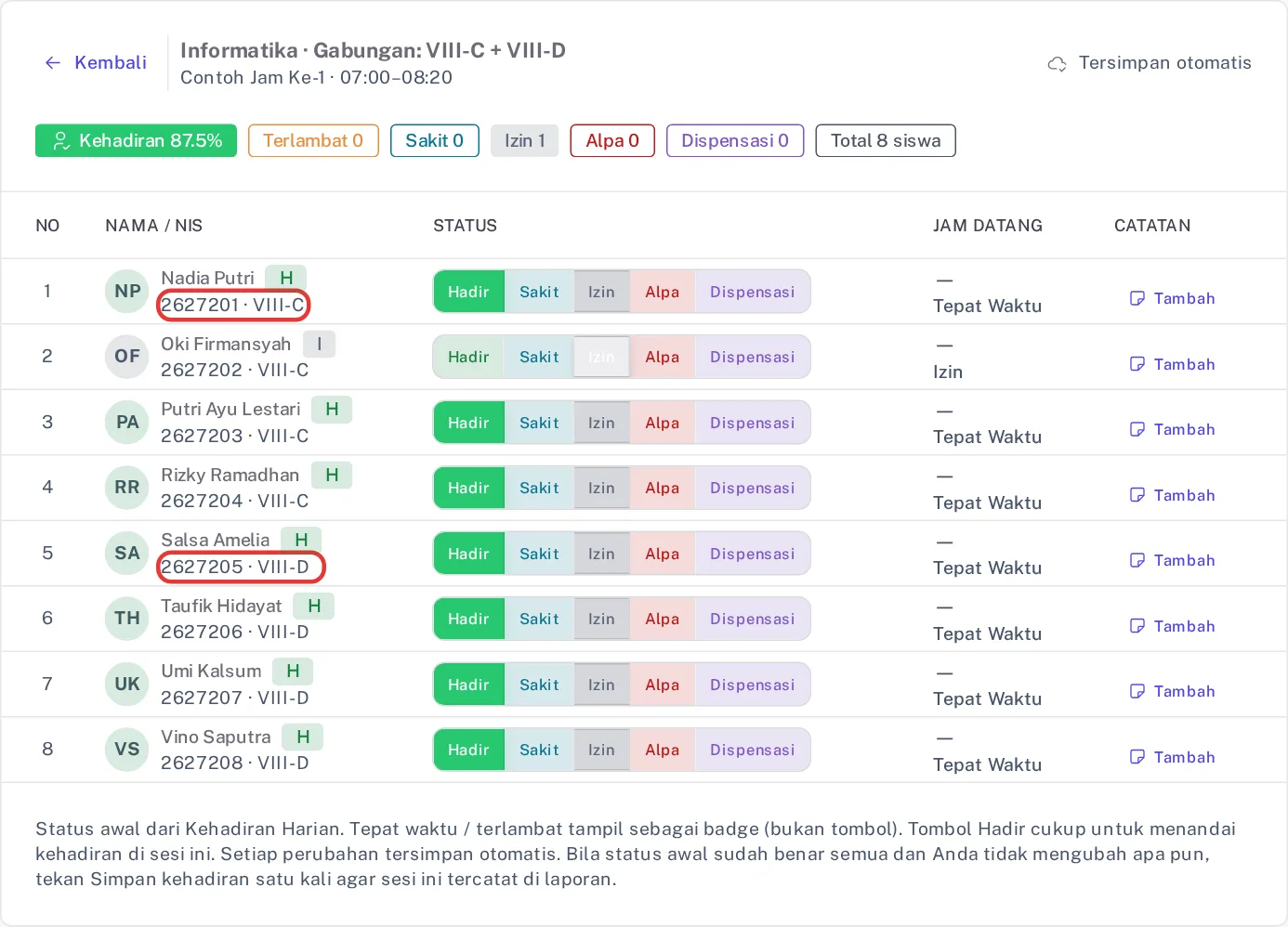Image resolution: width=1288 pixels, height=927 pixels.
Task: Add a note for Taufik Hidayat
Action: click(1172, 626)
